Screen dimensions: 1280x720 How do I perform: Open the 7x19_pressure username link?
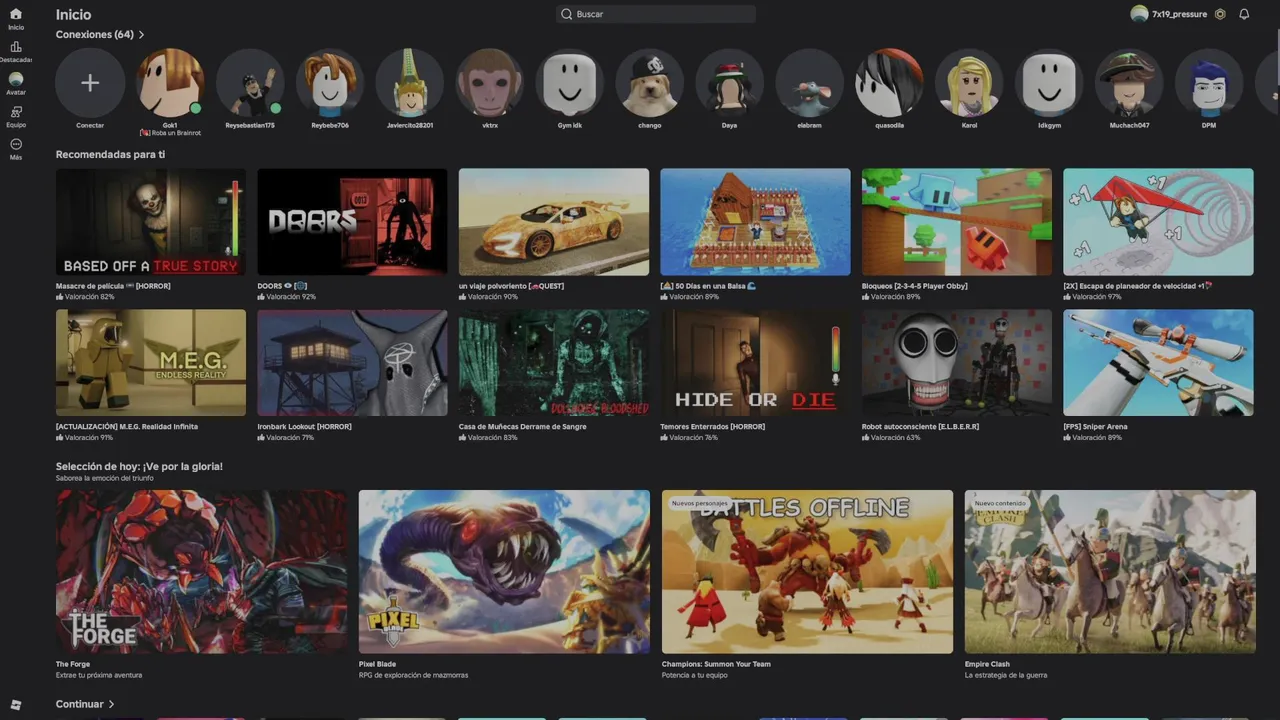[1179, 14]
